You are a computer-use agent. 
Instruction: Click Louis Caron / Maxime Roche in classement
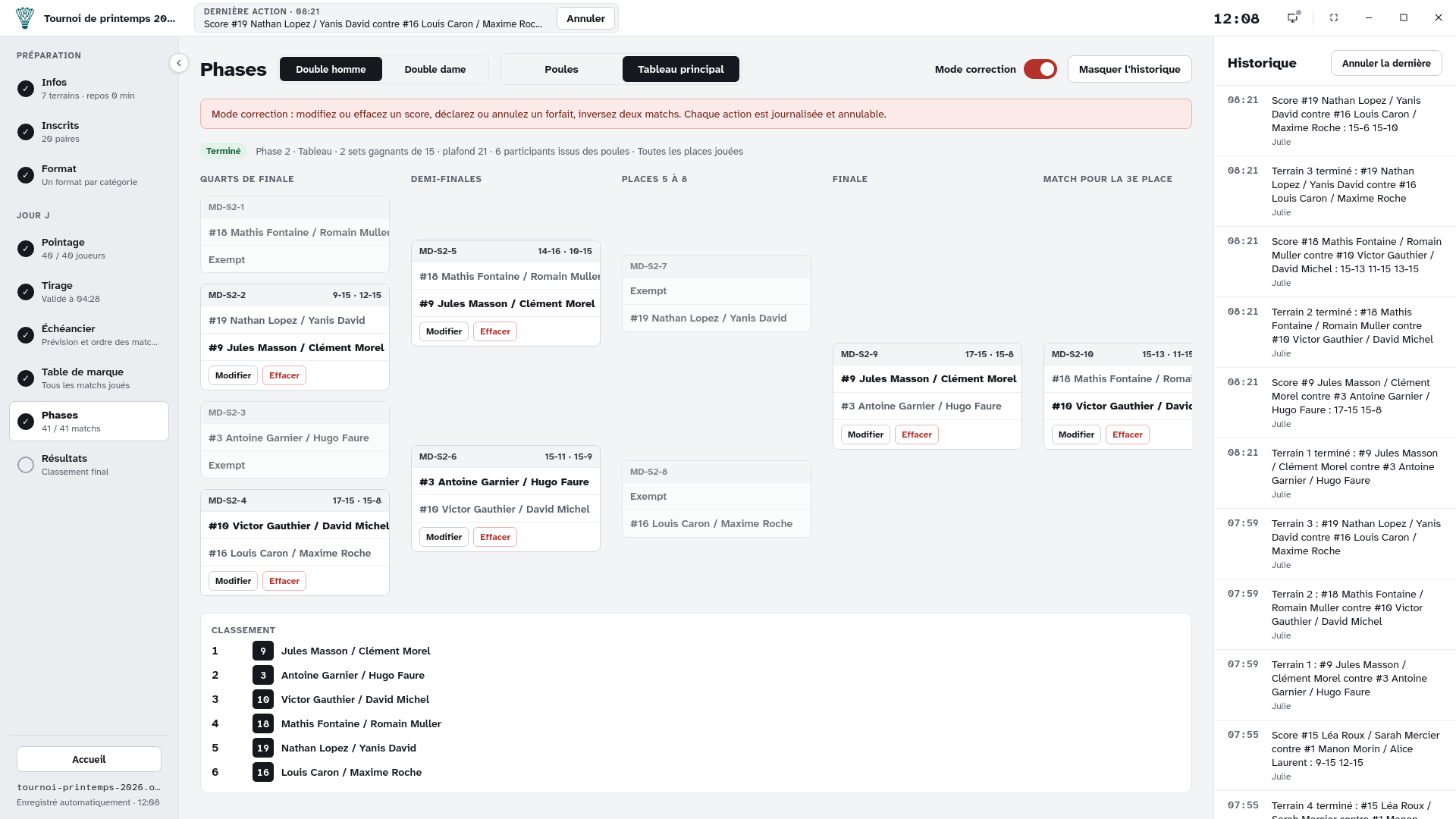351,773
